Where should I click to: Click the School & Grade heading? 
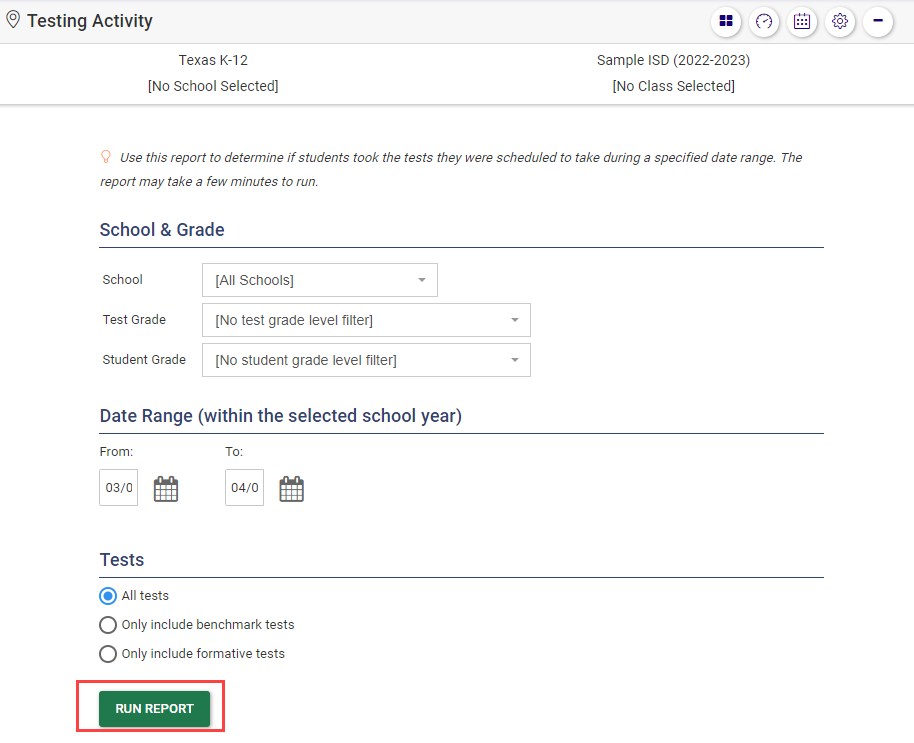pyautogui.click(x=162, y=230)
